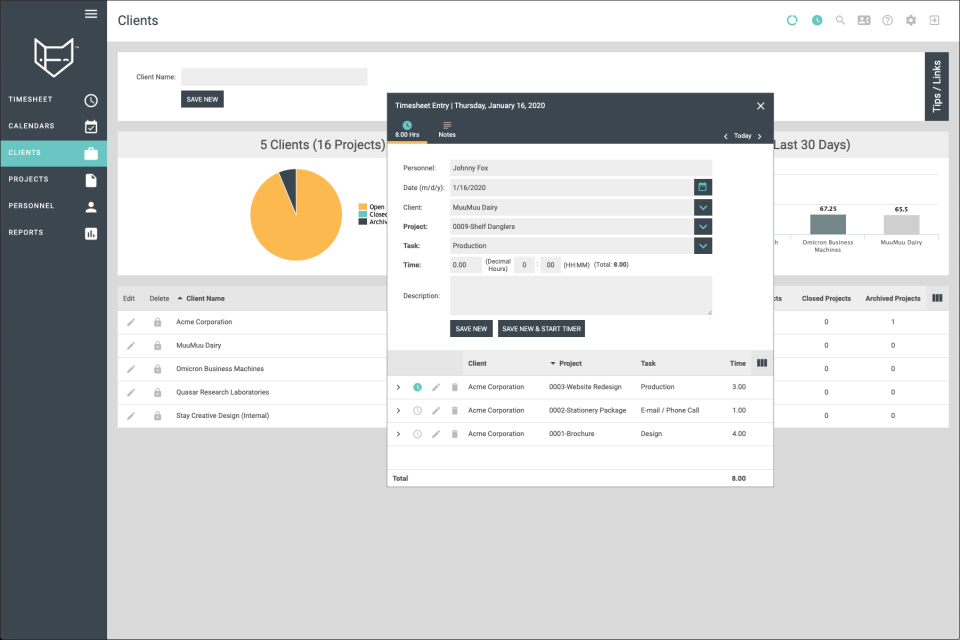Click the circular refresh icon in header

[792, 20]
